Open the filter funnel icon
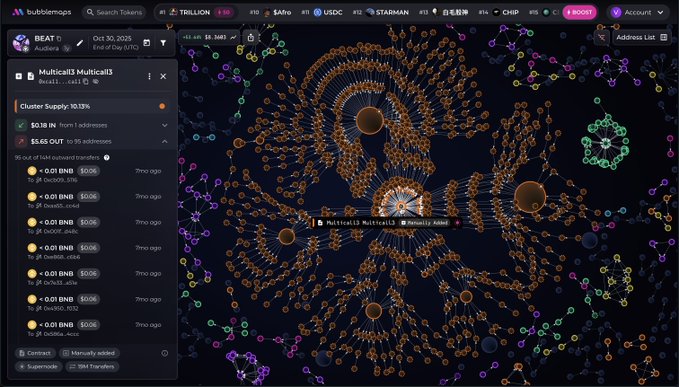 point(163,42)
